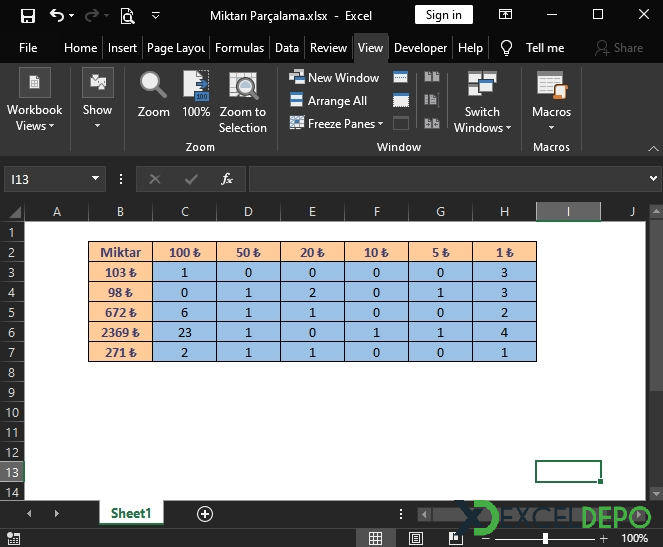This screenshot has width=663, height=547.
Task: Collapse the ribbon with chevron
Action: click(653, 148)
